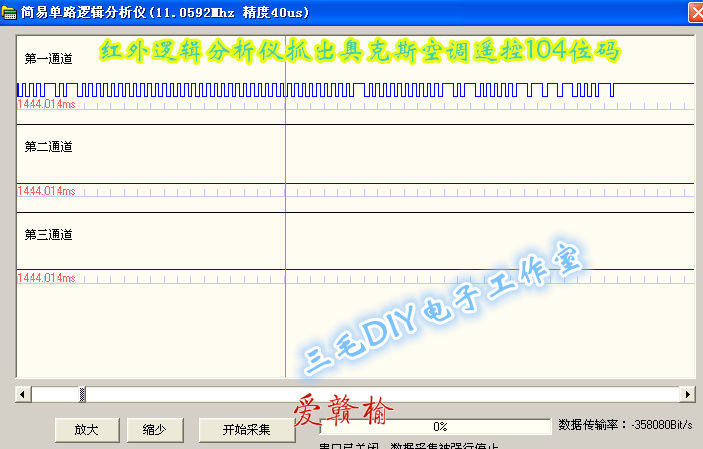Close the logic analyzer window
Screen dimensions: 703x449
pos(695,12)
